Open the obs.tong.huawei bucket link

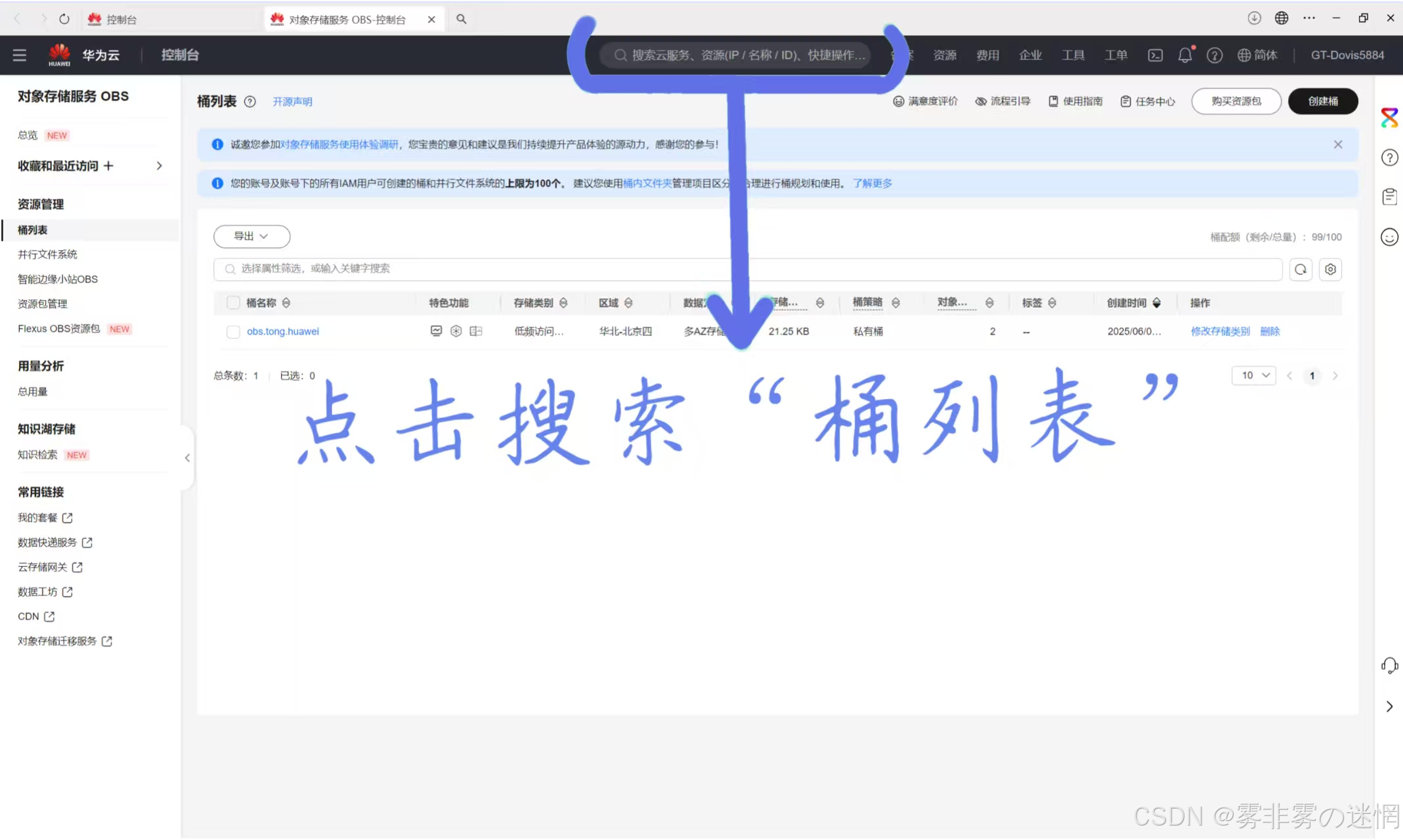(x=283, y=331)
